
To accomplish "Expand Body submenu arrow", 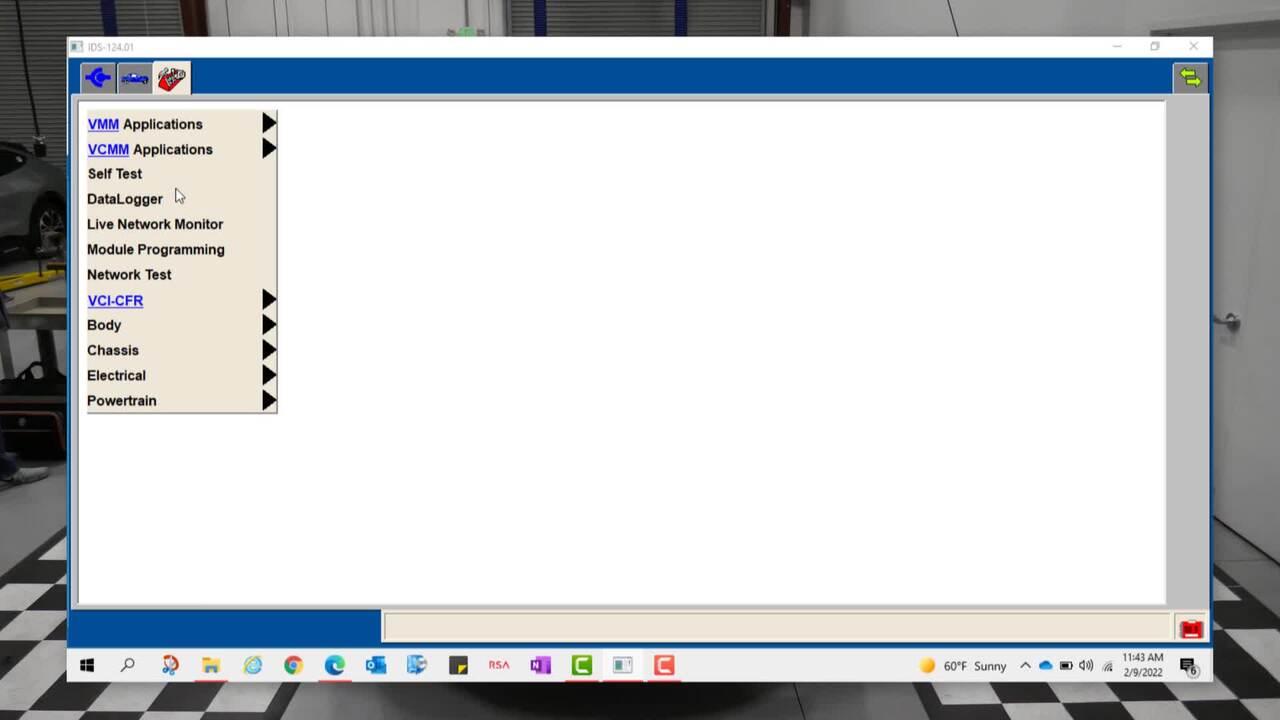I will (269, 324).
